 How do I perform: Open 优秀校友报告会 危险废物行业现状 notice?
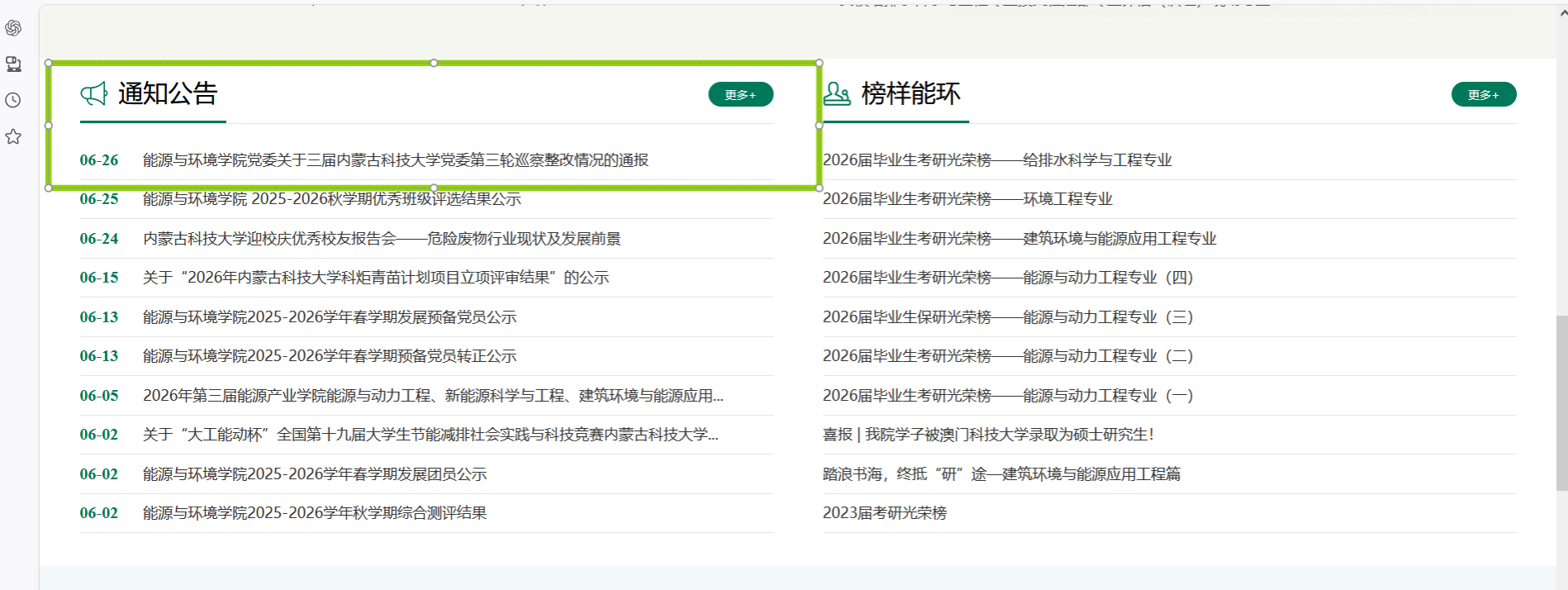(x=382, y=239)
